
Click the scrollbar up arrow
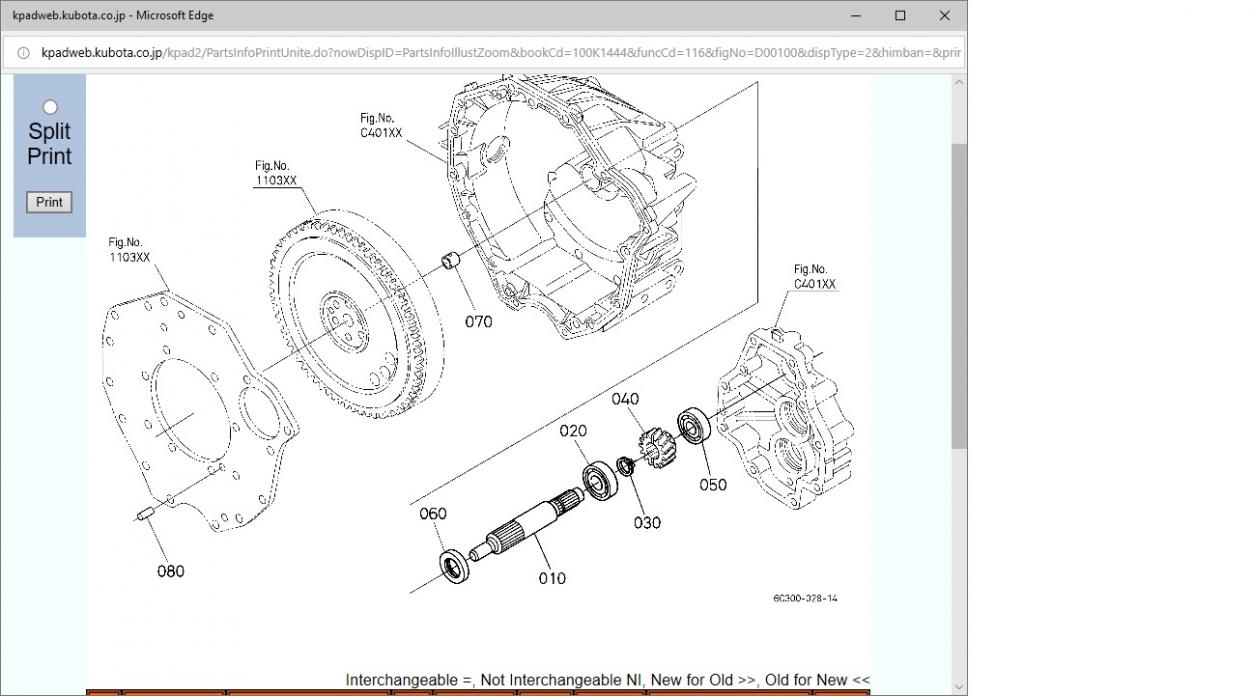coord(959,83)
